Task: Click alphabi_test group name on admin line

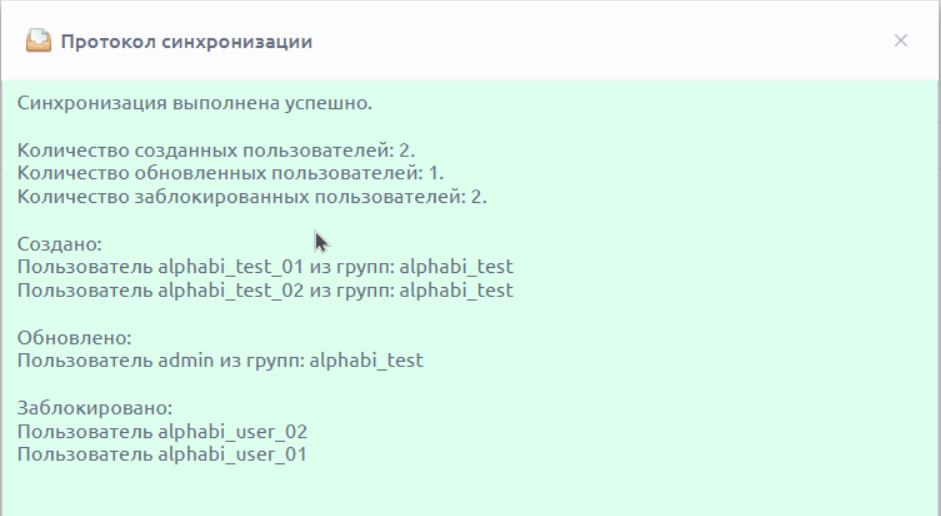Action: (x=366, y=361)
